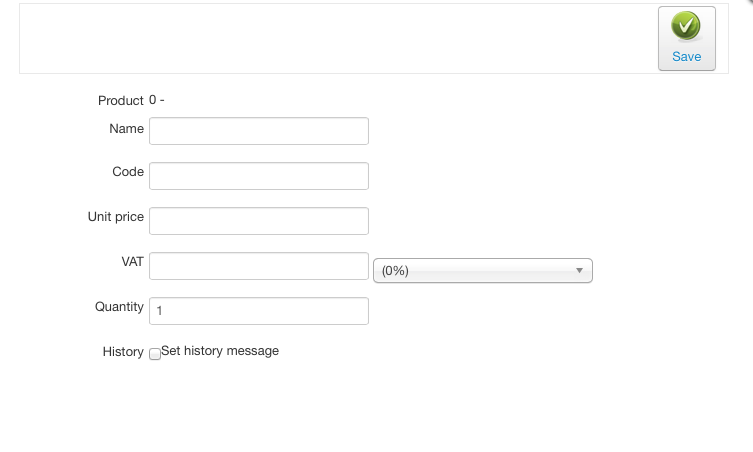Click the VAT dropdown arrow
The height and width of the screenshot is (452, 753).
tap(580, 271)
